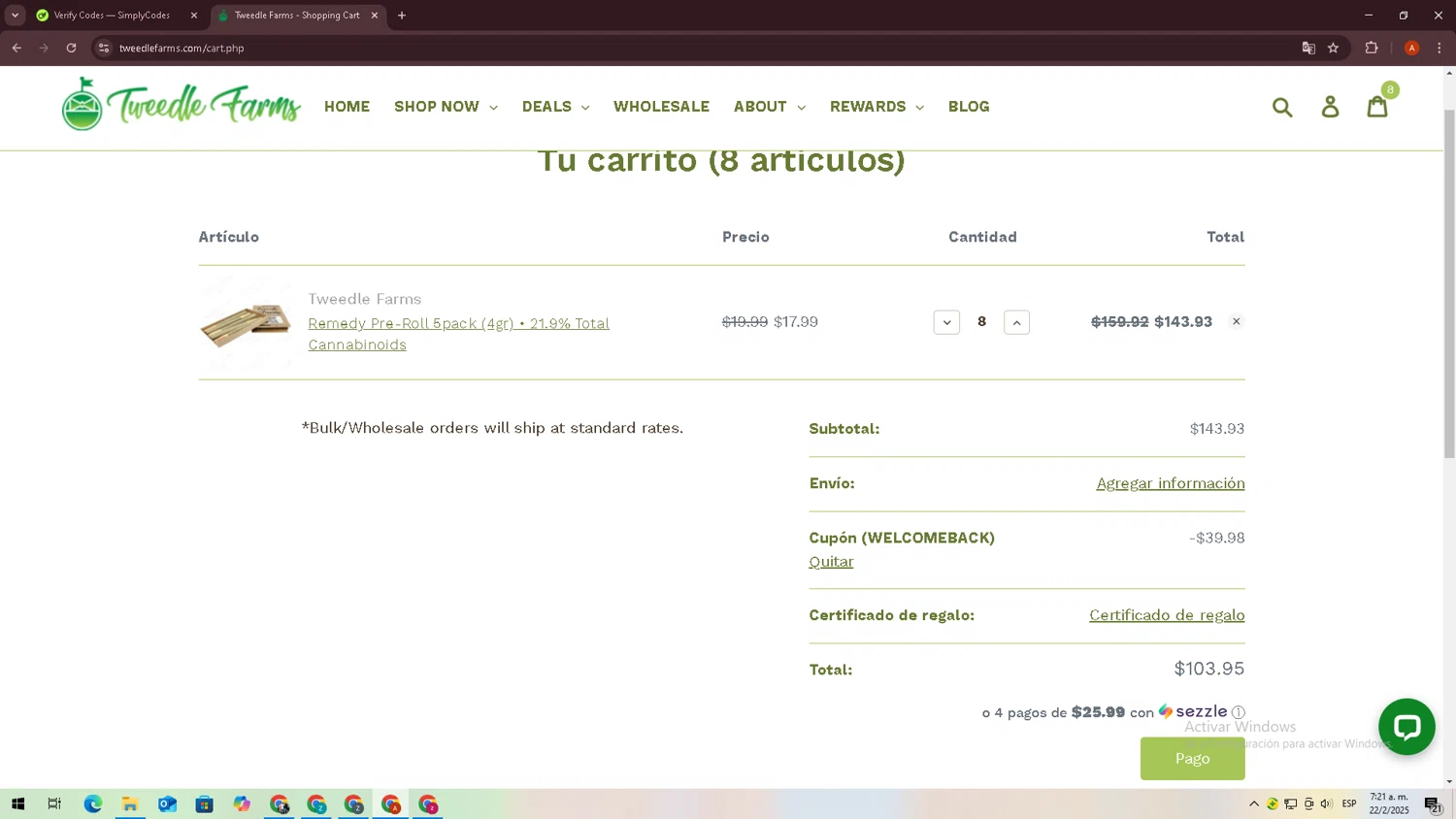The image size is (1456, 819).
Task: Go to the HOME page
Action: [347, 107]
